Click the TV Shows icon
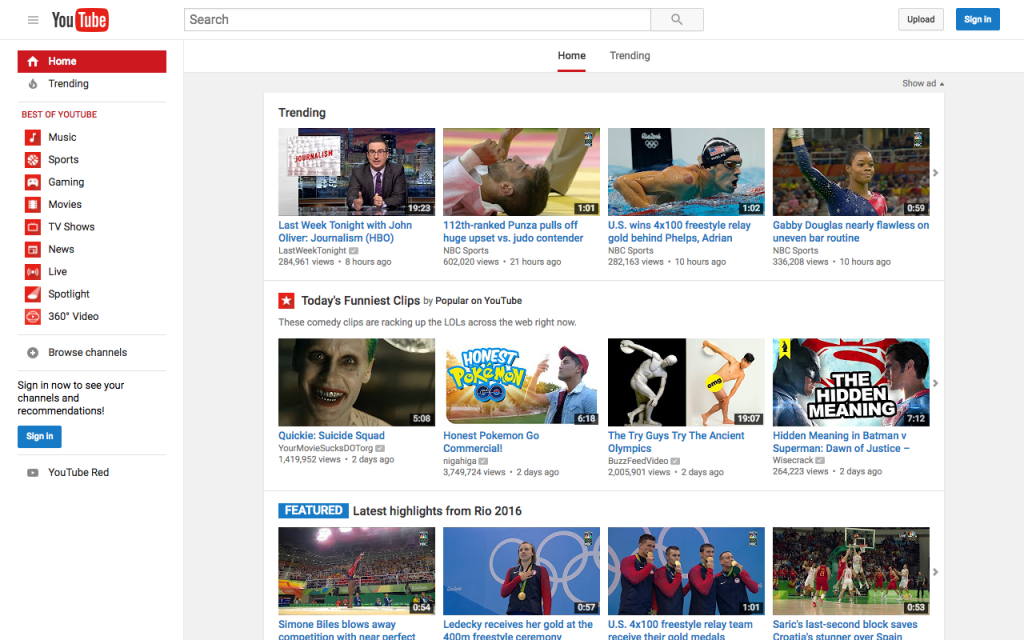The width and height of the screenshot is (1024, 640). pyautogui.click(x=33, y=227)
